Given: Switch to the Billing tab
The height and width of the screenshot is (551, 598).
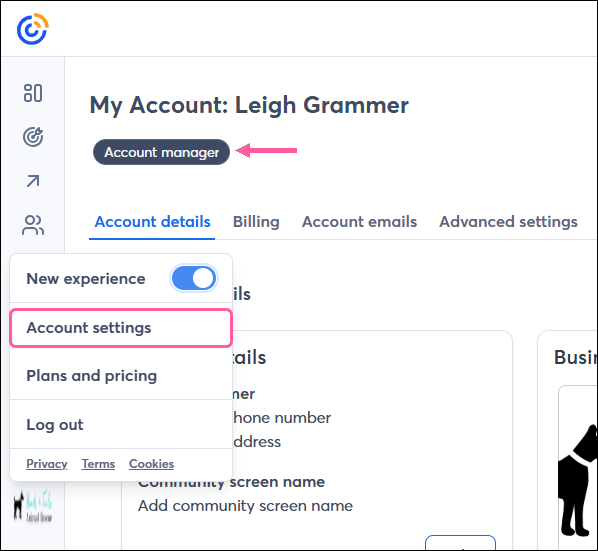Looking at the screenshot, I should pyautogui.click(x=256, y=222).
